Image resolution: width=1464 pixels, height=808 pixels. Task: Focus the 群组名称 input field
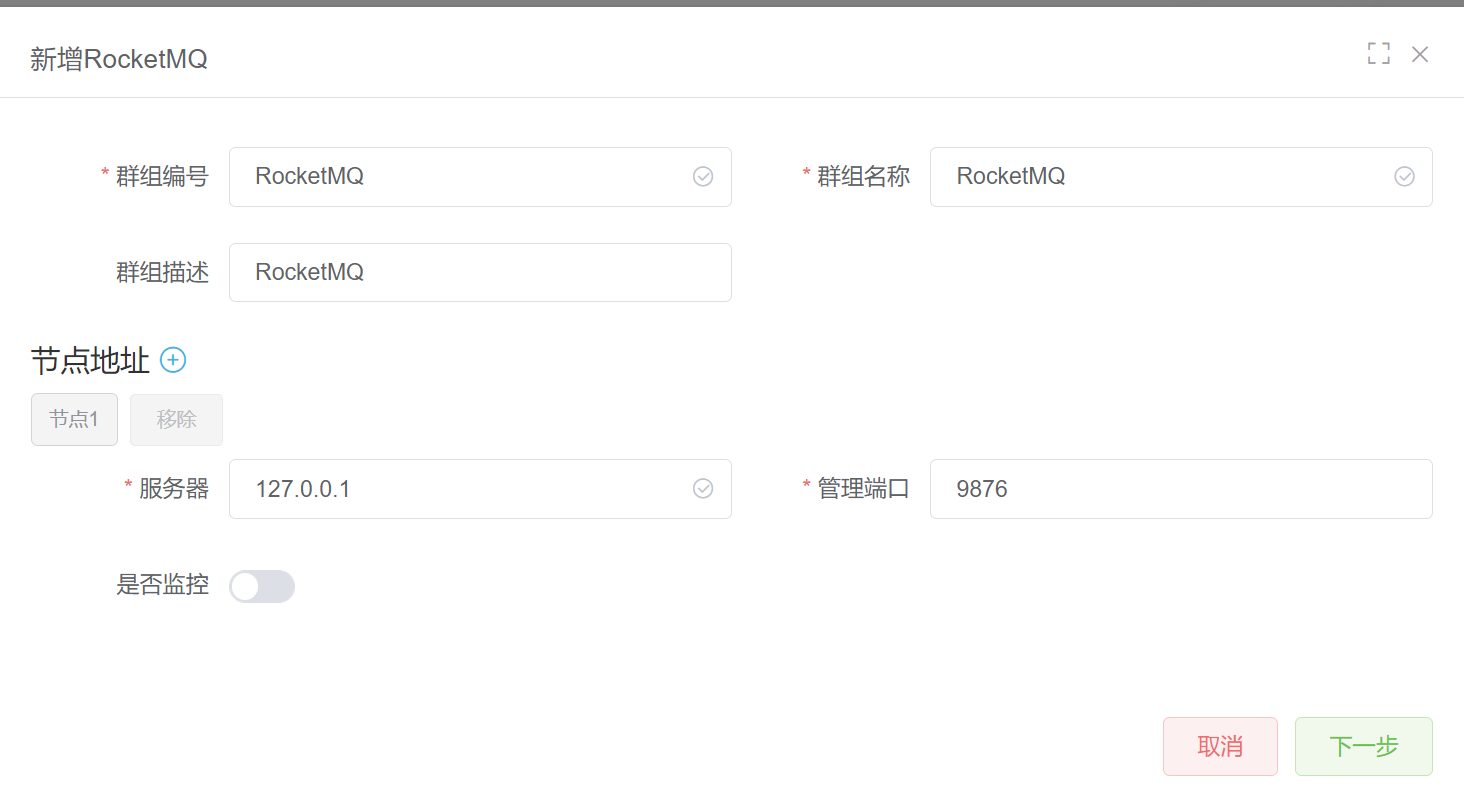1181,177
